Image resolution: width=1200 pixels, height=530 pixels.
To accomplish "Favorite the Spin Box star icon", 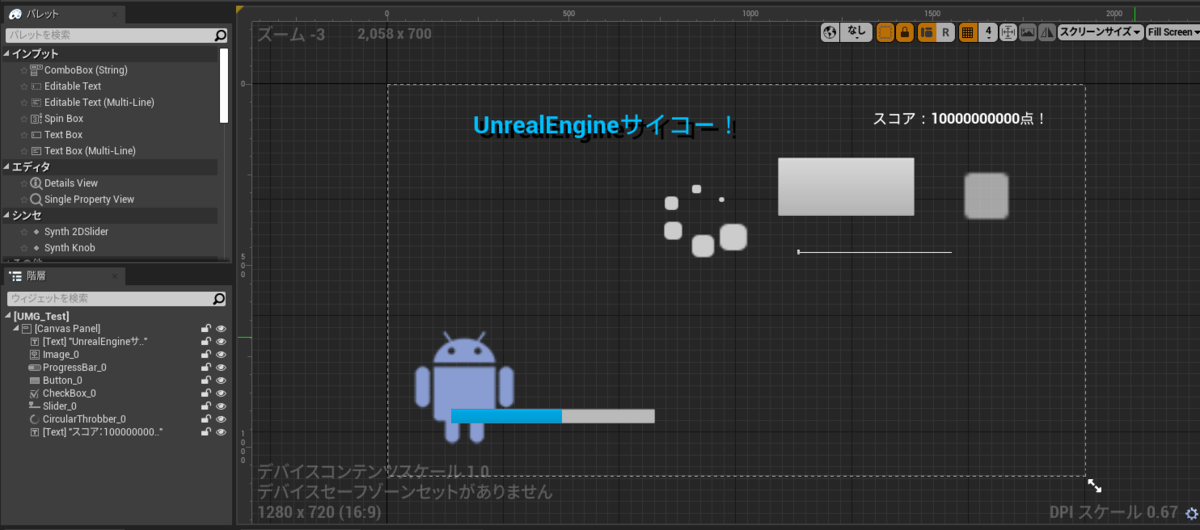I will coord(24,118).
